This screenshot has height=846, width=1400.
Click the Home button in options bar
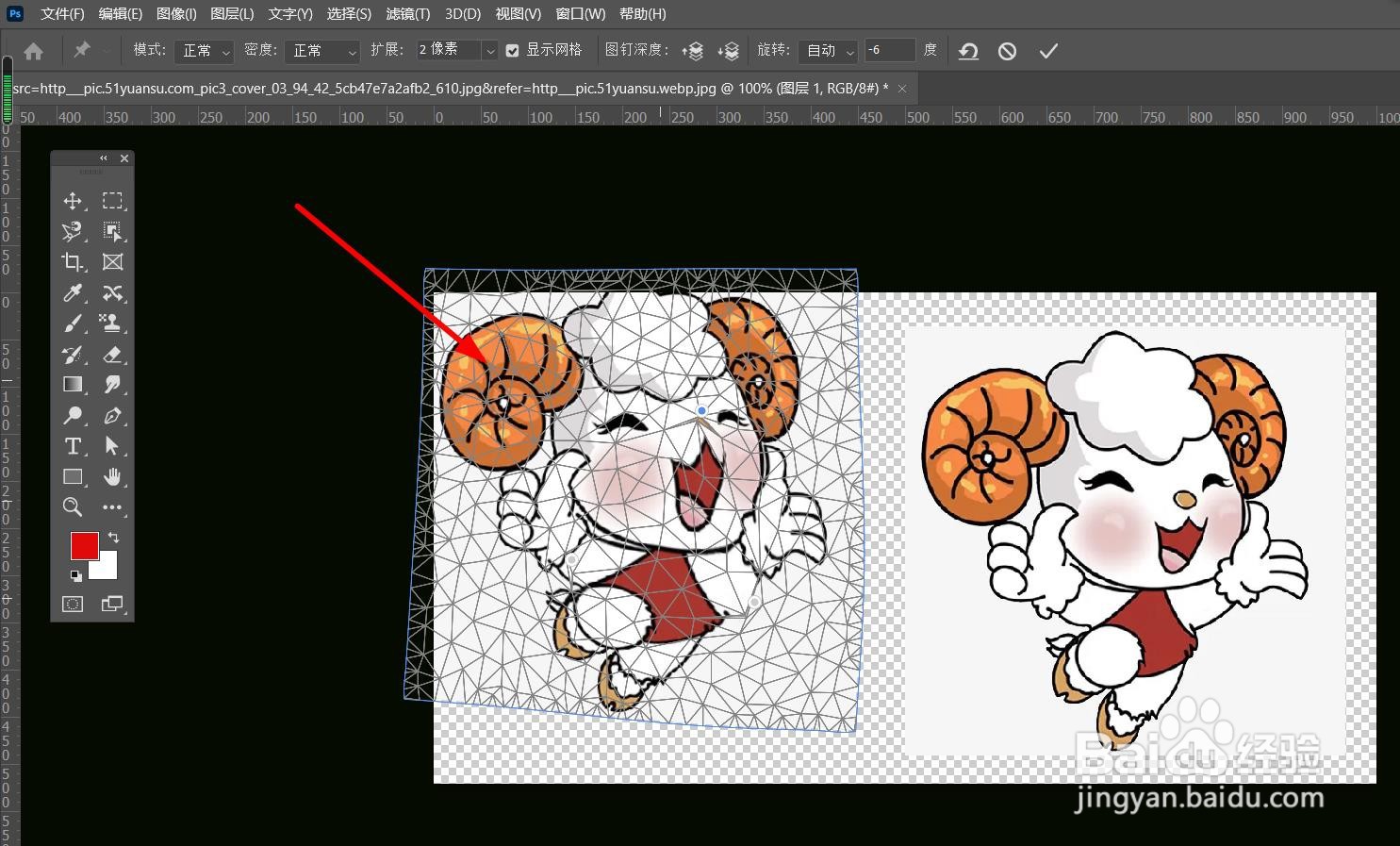(33, 51)
